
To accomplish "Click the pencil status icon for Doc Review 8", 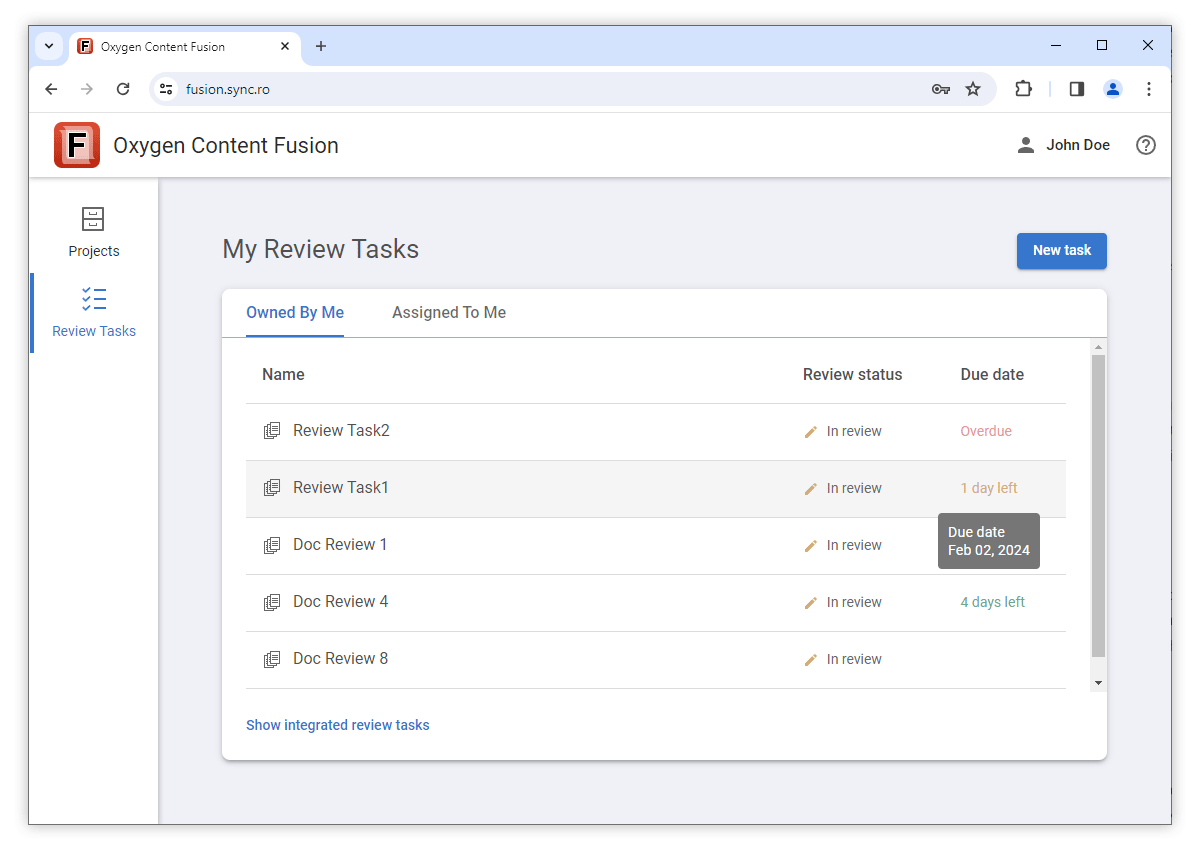I will pyautogui.click(x=811, y=660).
